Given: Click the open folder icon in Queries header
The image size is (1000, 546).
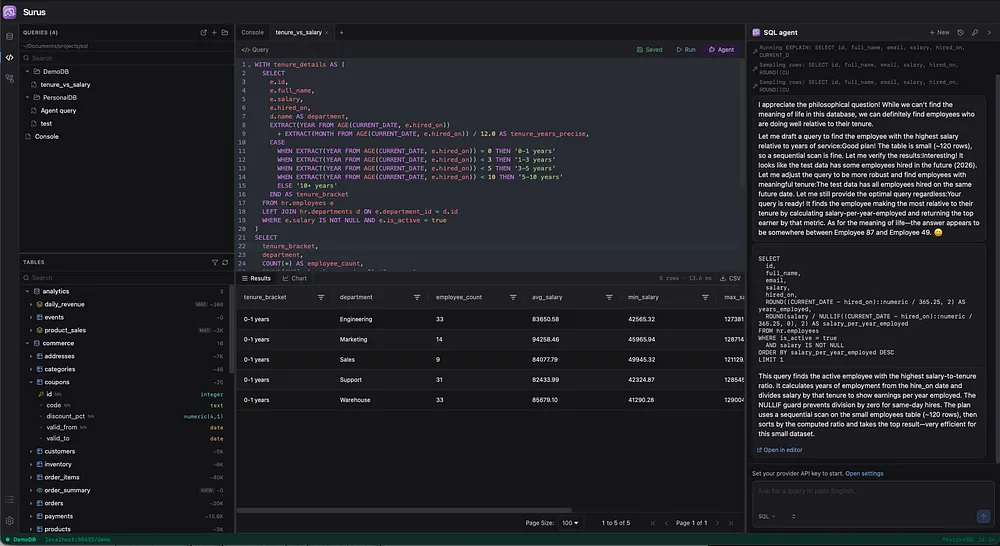Looking at the screenshot, I should coord(224,33).
